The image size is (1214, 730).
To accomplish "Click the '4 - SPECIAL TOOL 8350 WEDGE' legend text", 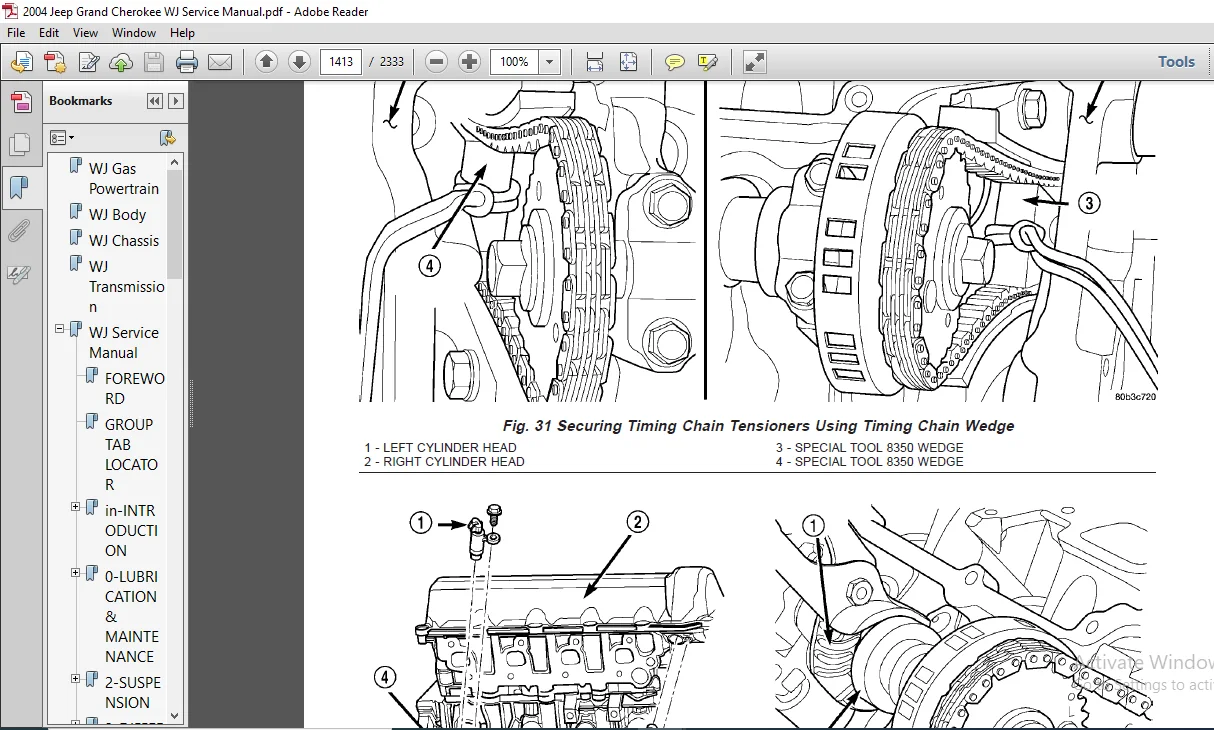I will (869, 462).
